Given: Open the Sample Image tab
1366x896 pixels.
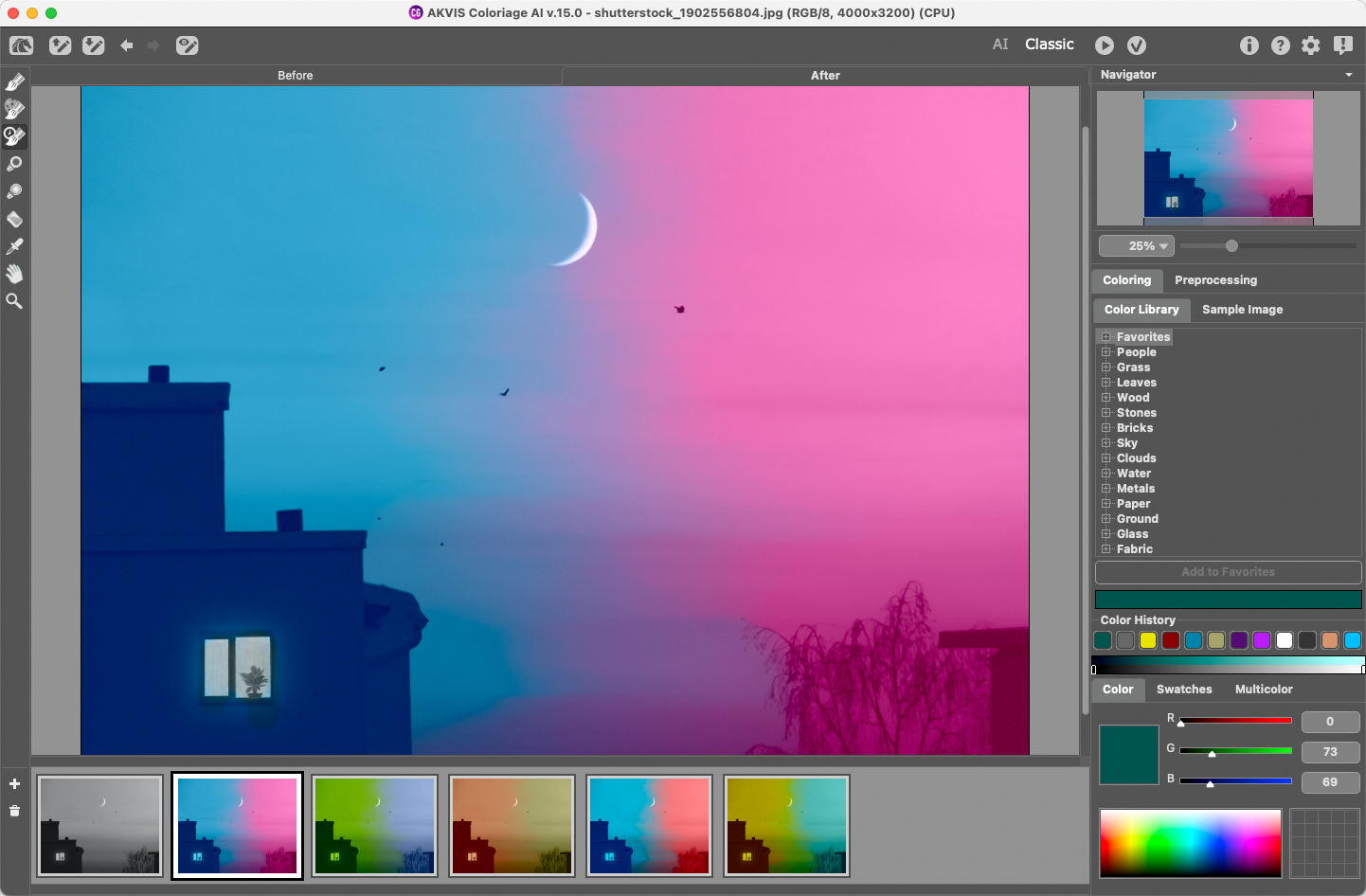Looking at the screenshot, I should (1242, 310).
